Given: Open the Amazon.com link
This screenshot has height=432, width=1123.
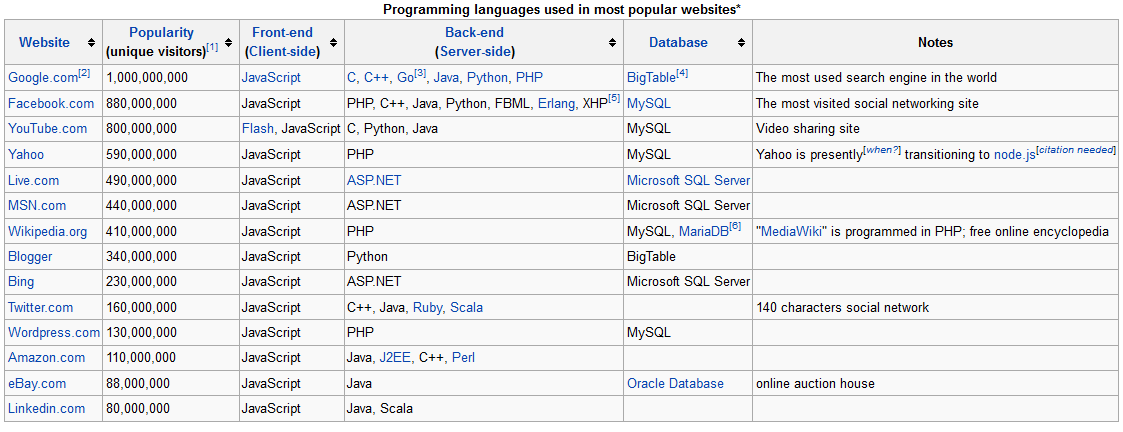Looking at the screenshot, I should 47,357.
